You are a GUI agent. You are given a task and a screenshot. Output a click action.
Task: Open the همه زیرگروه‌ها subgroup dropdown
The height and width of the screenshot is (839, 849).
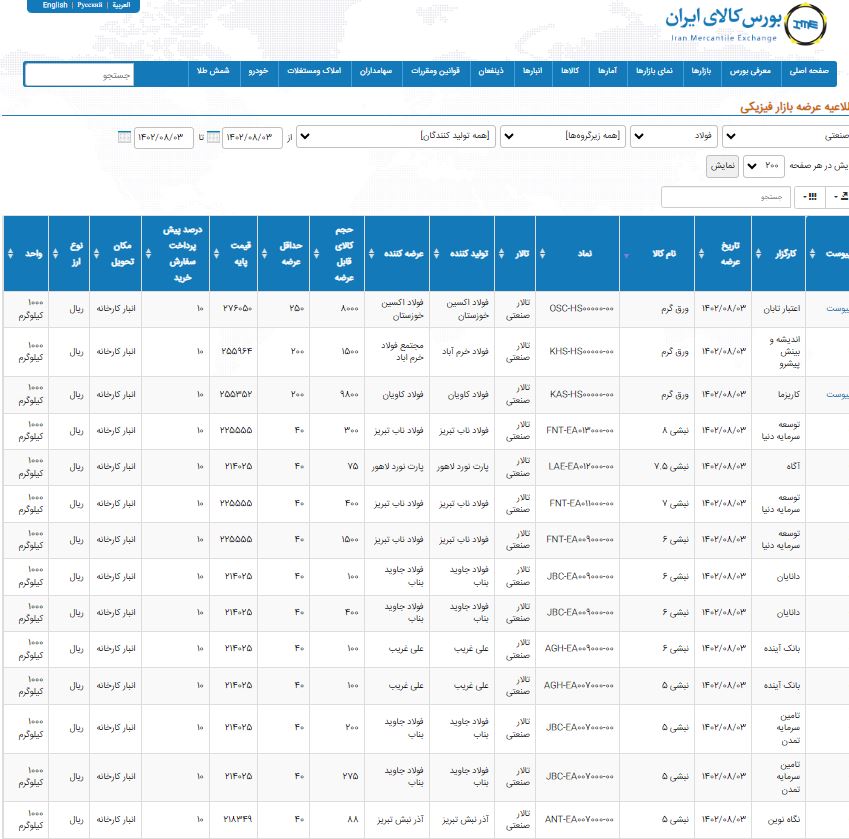tap(563, 136)
